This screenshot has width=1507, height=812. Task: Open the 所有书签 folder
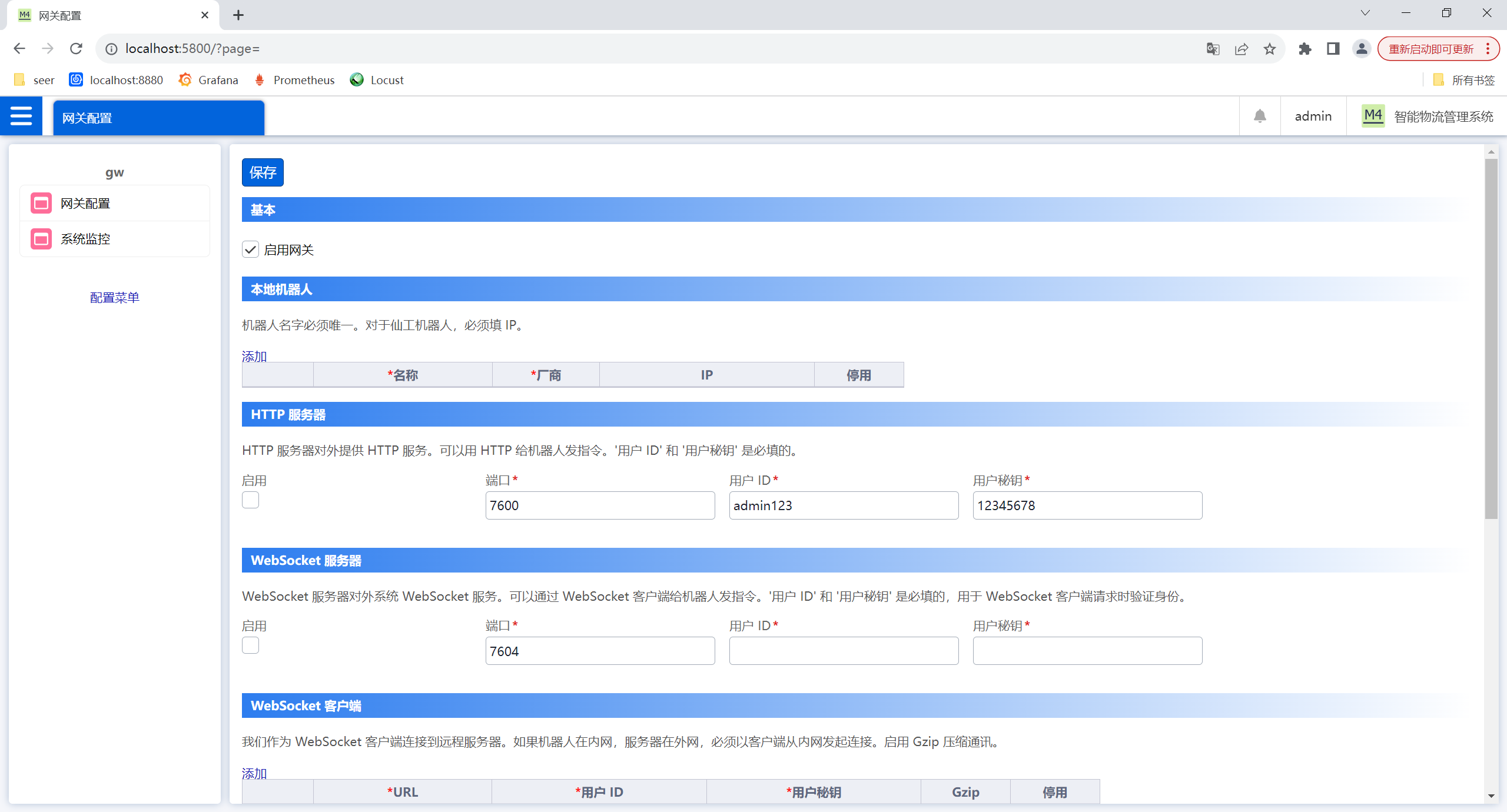[x=1464, y=80]
